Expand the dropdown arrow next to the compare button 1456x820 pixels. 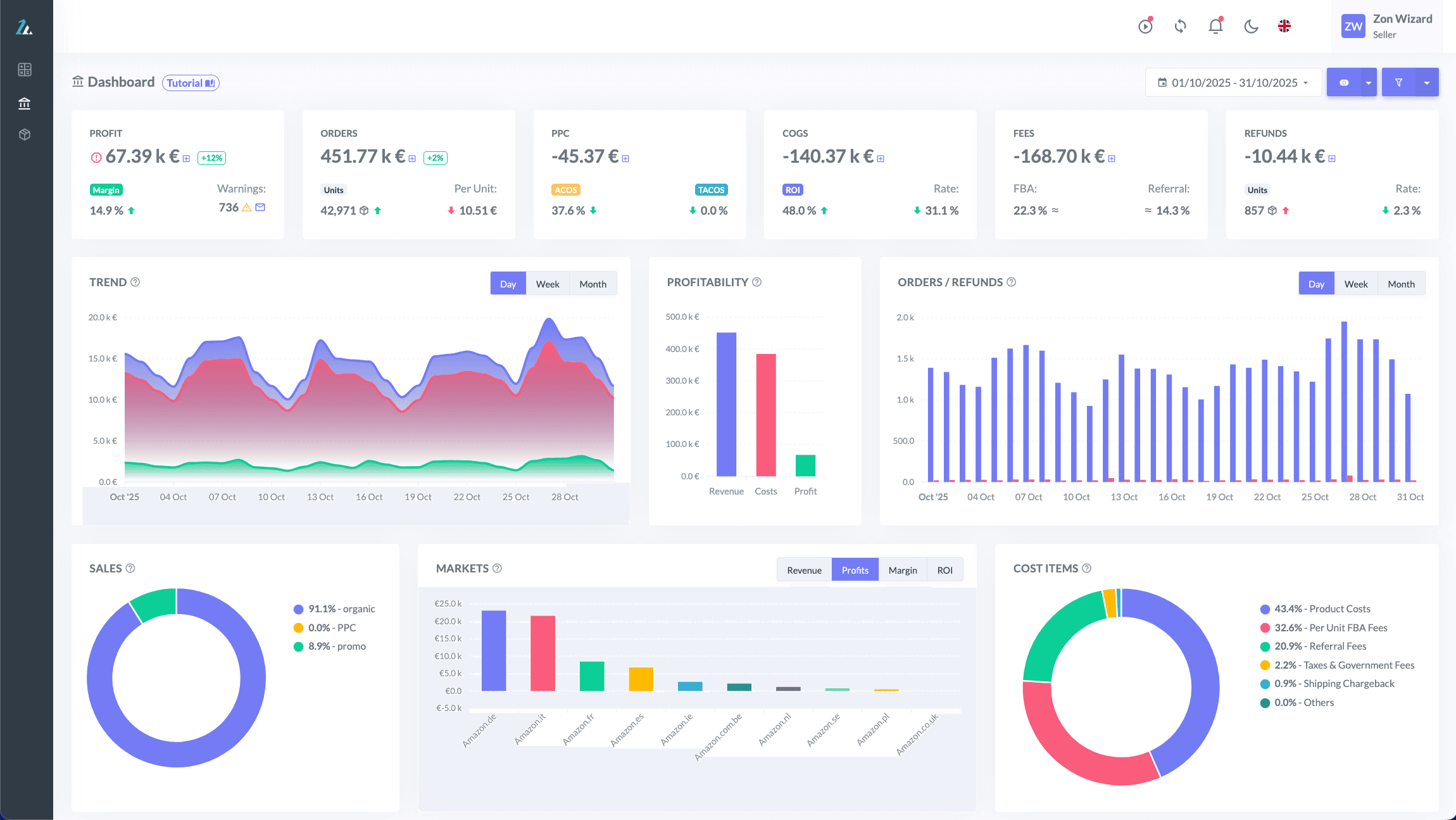[1369, 83]
